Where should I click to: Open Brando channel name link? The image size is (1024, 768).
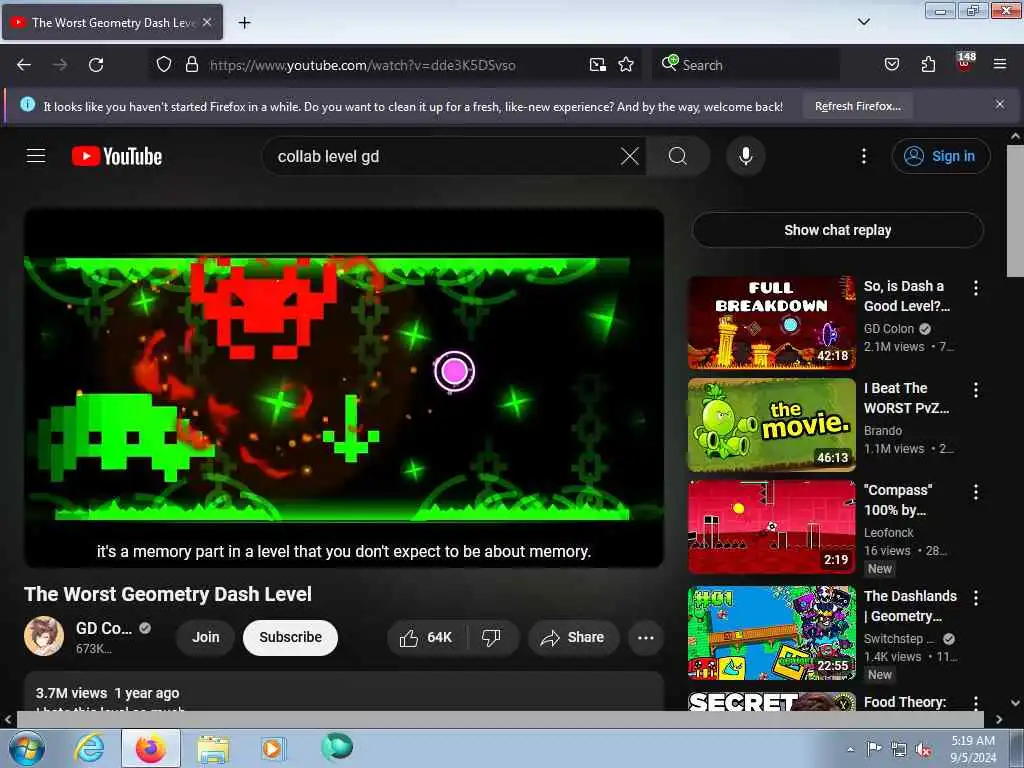click(882, 430)
